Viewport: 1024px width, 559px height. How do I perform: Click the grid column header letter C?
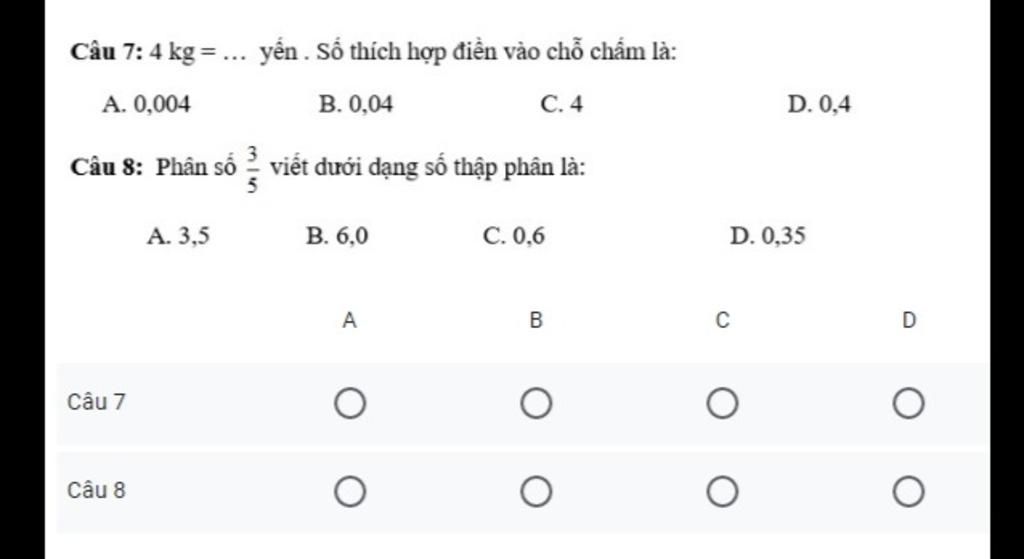pos(722,321)
